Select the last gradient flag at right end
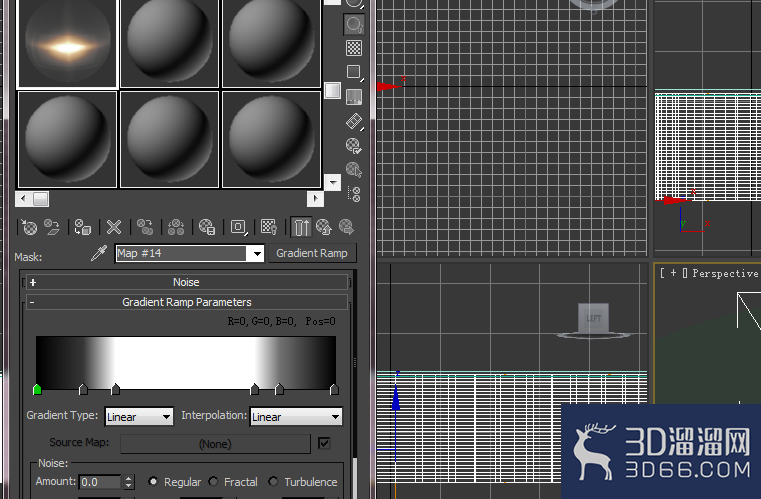 point(334,389)
